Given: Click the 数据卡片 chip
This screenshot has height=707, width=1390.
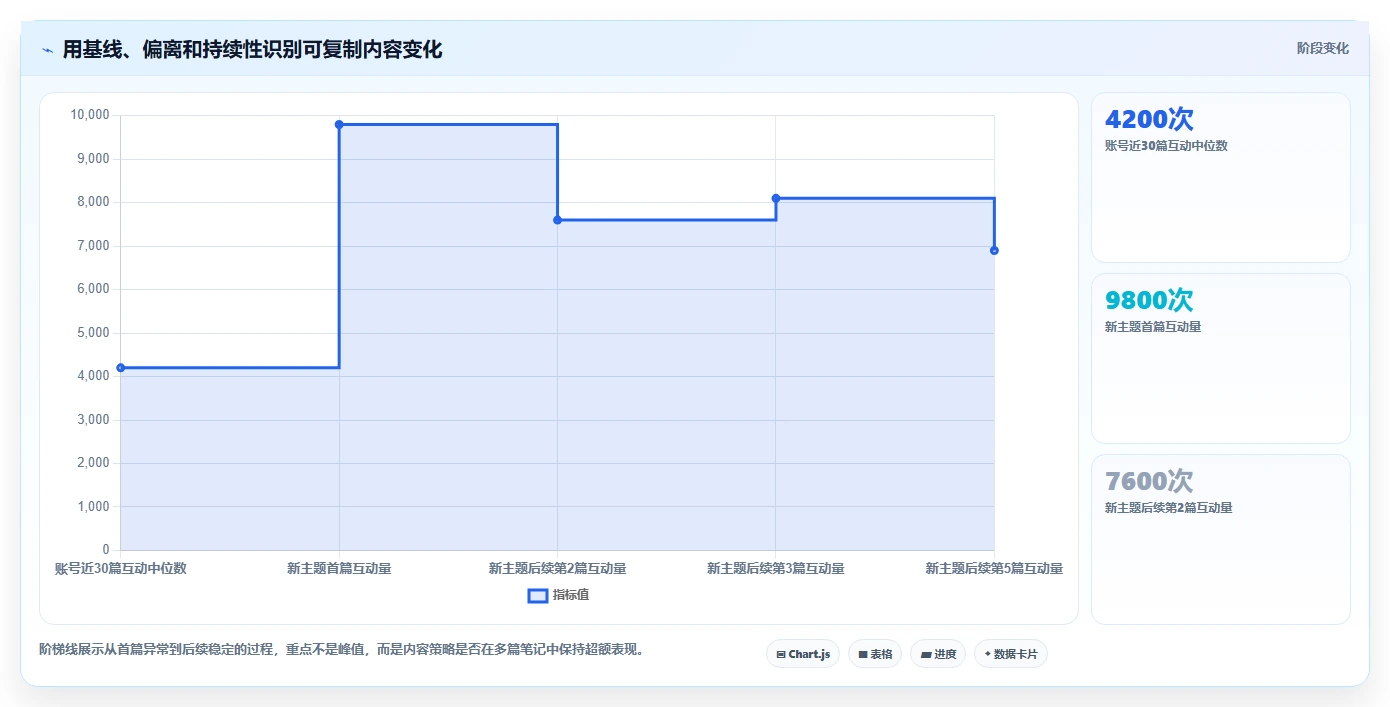Looking at the screenshot, I should point(1011,654).
